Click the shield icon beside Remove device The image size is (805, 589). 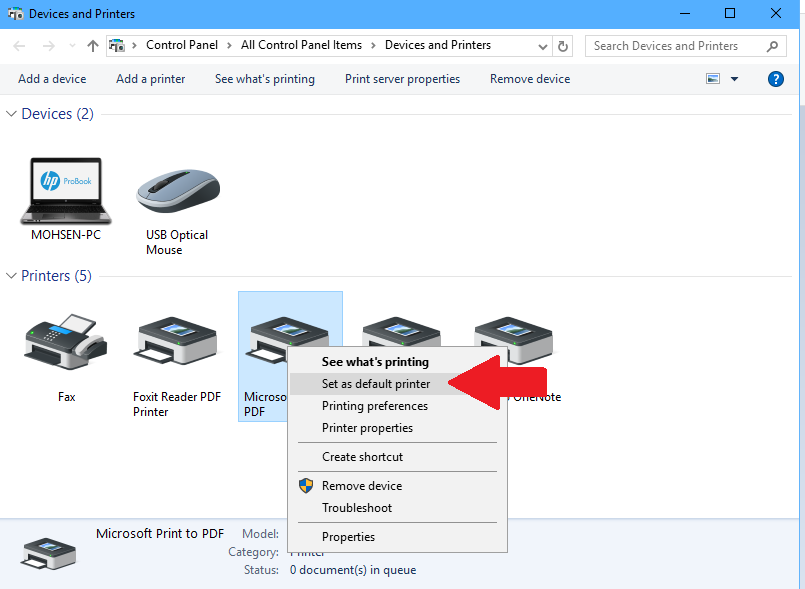click(306, 485)
